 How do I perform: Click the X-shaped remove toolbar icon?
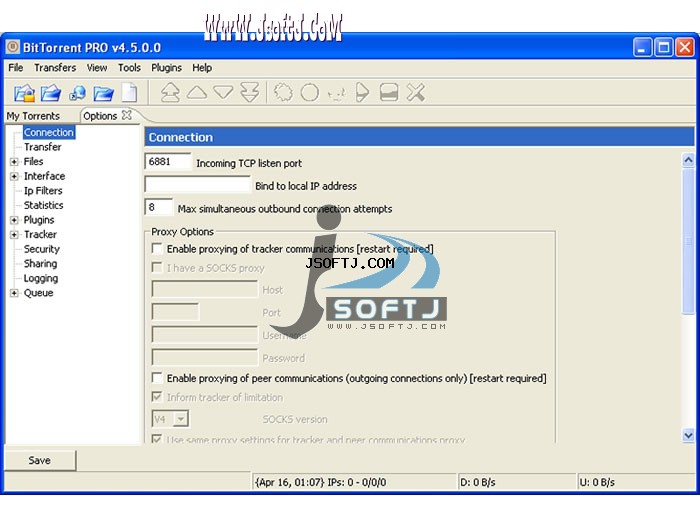[416, 92]
